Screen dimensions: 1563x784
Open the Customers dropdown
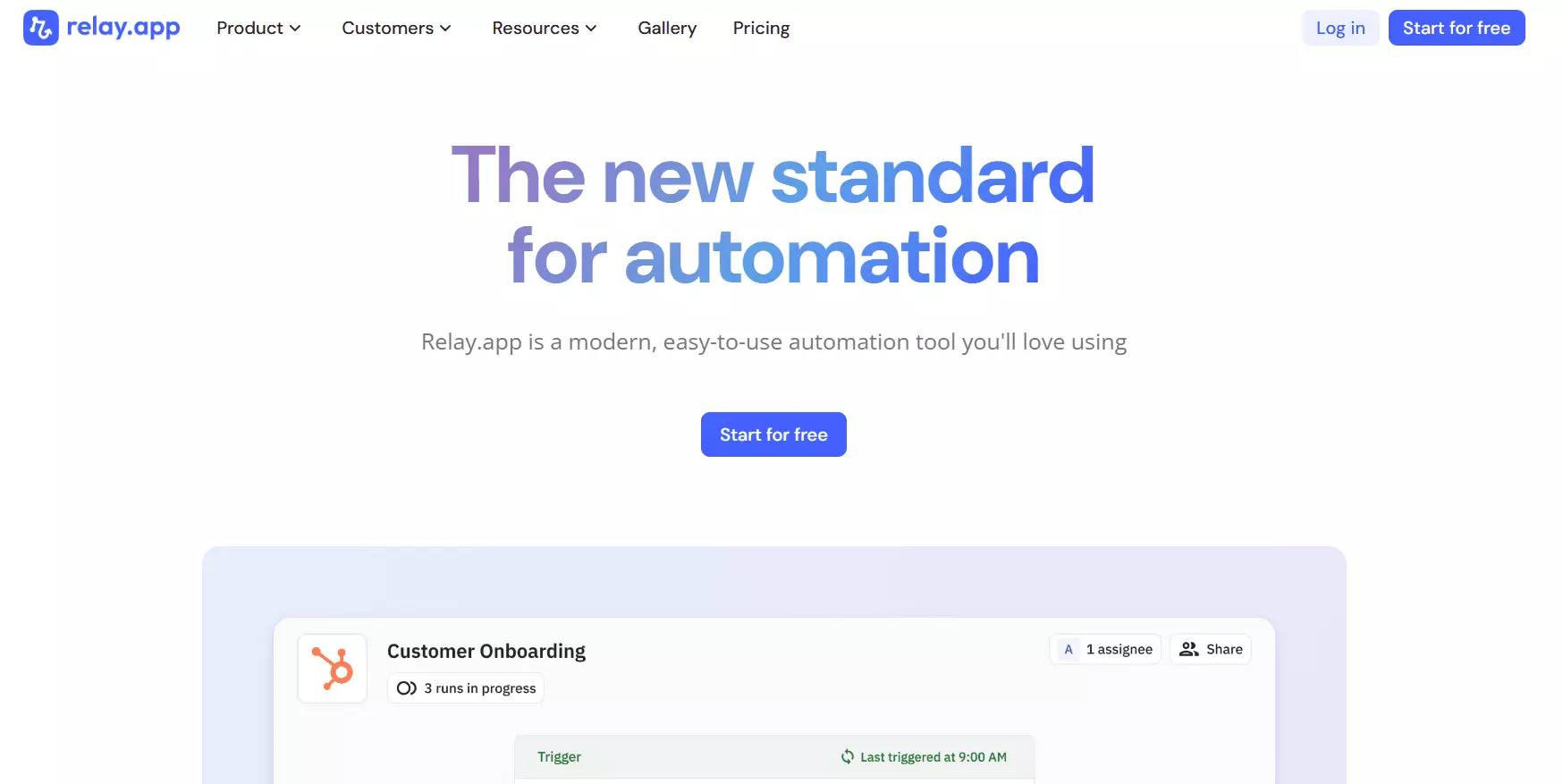coord(396,28)
